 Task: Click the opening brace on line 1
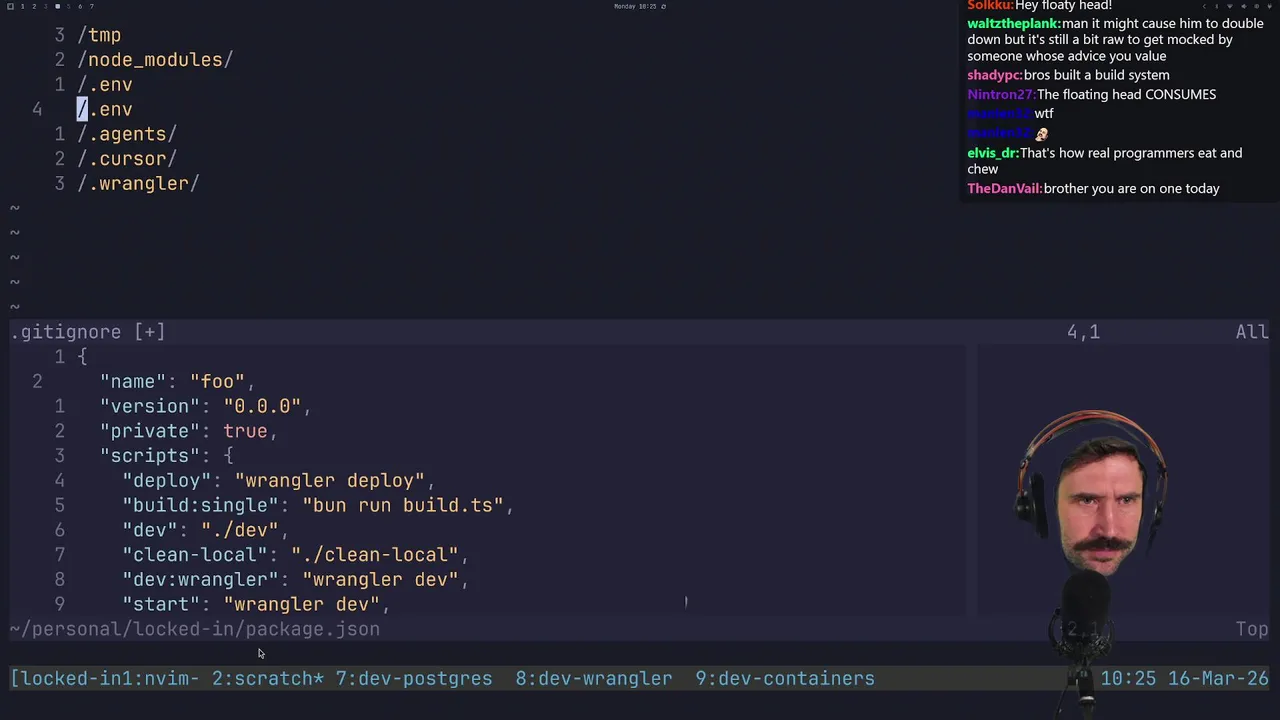pyautogui.click(x=82, y=357)
